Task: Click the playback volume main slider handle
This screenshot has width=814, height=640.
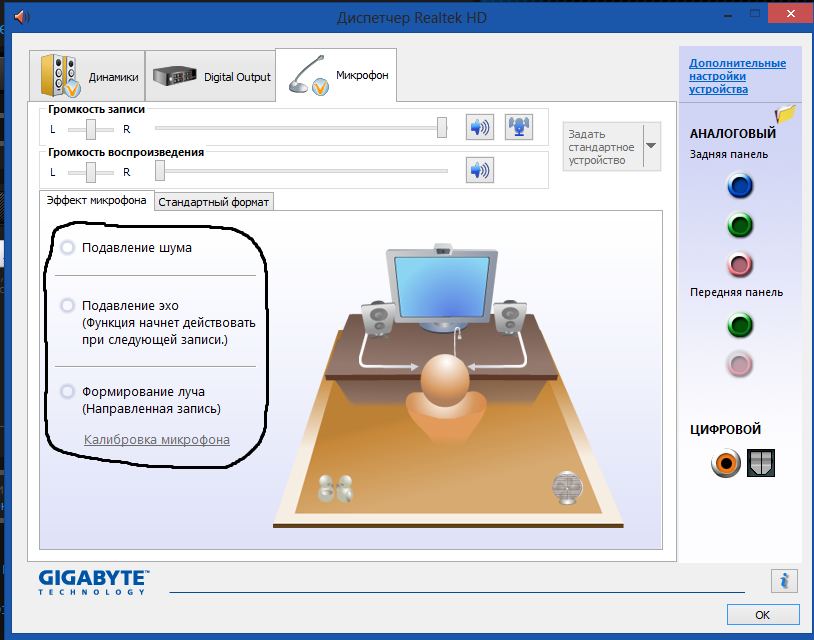Action: 160,170
